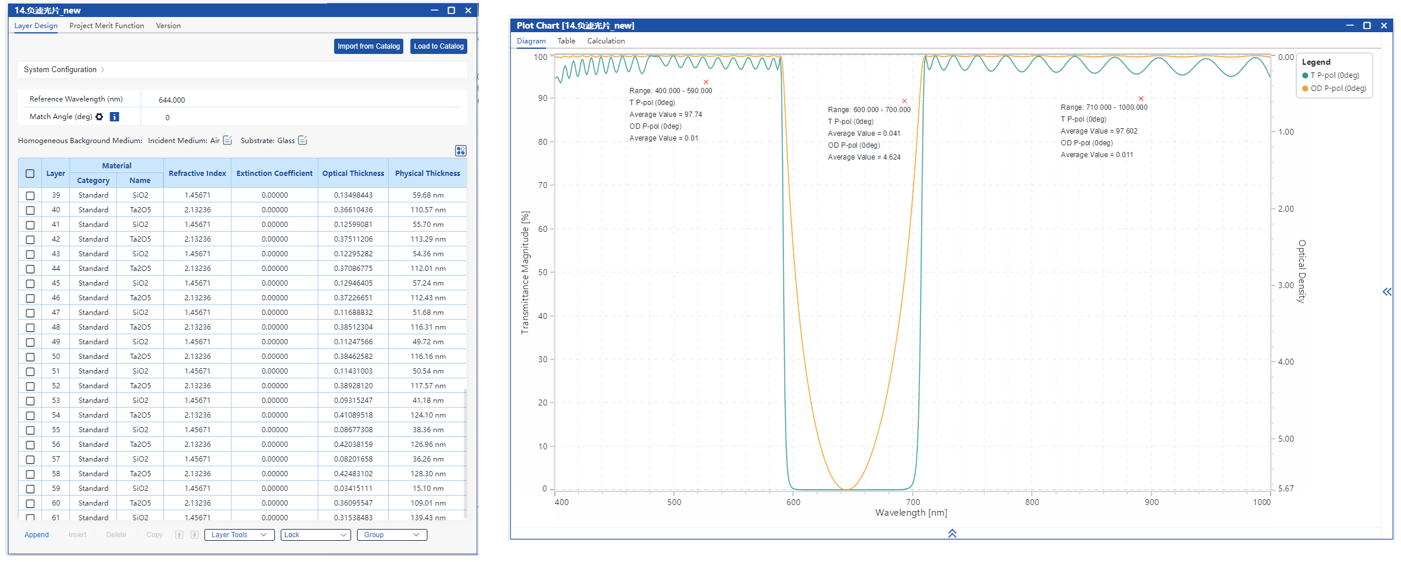This screenshot has width=1401, height=562.
Task: Click the move layer up arrow icon
Action: pyautogui.click(x=179, y=535)
